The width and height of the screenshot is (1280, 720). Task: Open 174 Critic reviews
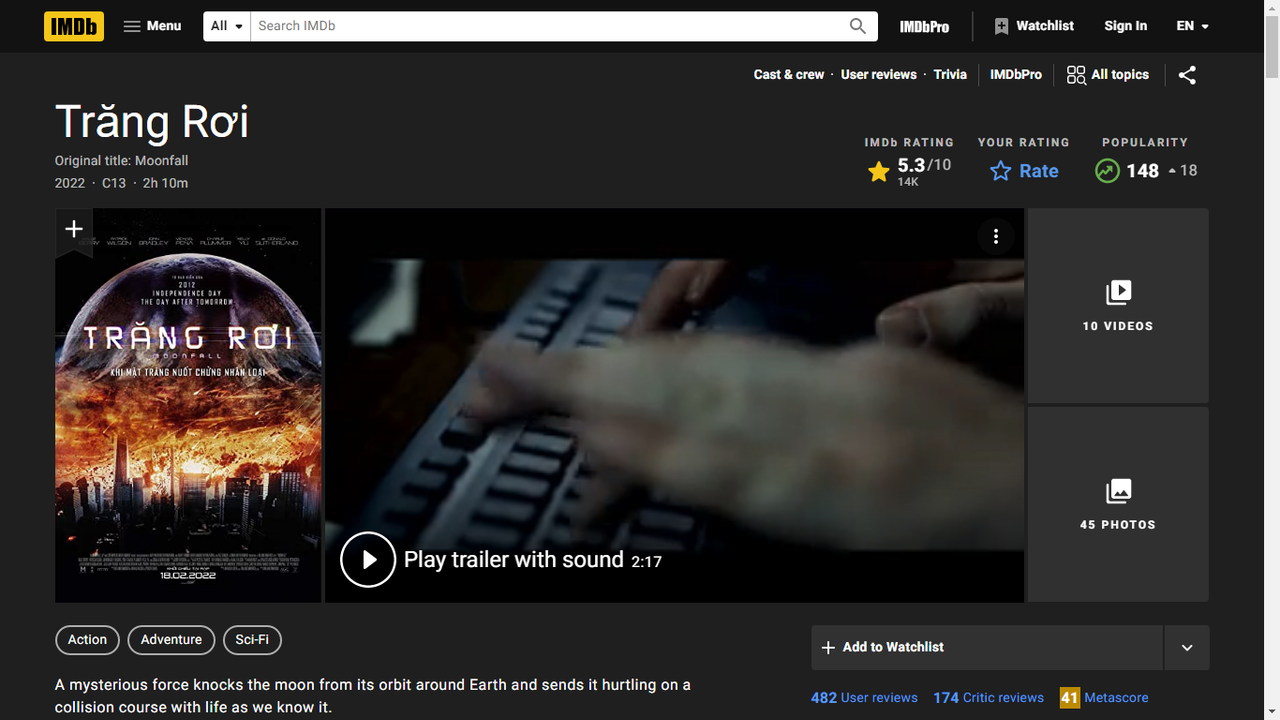988,698
